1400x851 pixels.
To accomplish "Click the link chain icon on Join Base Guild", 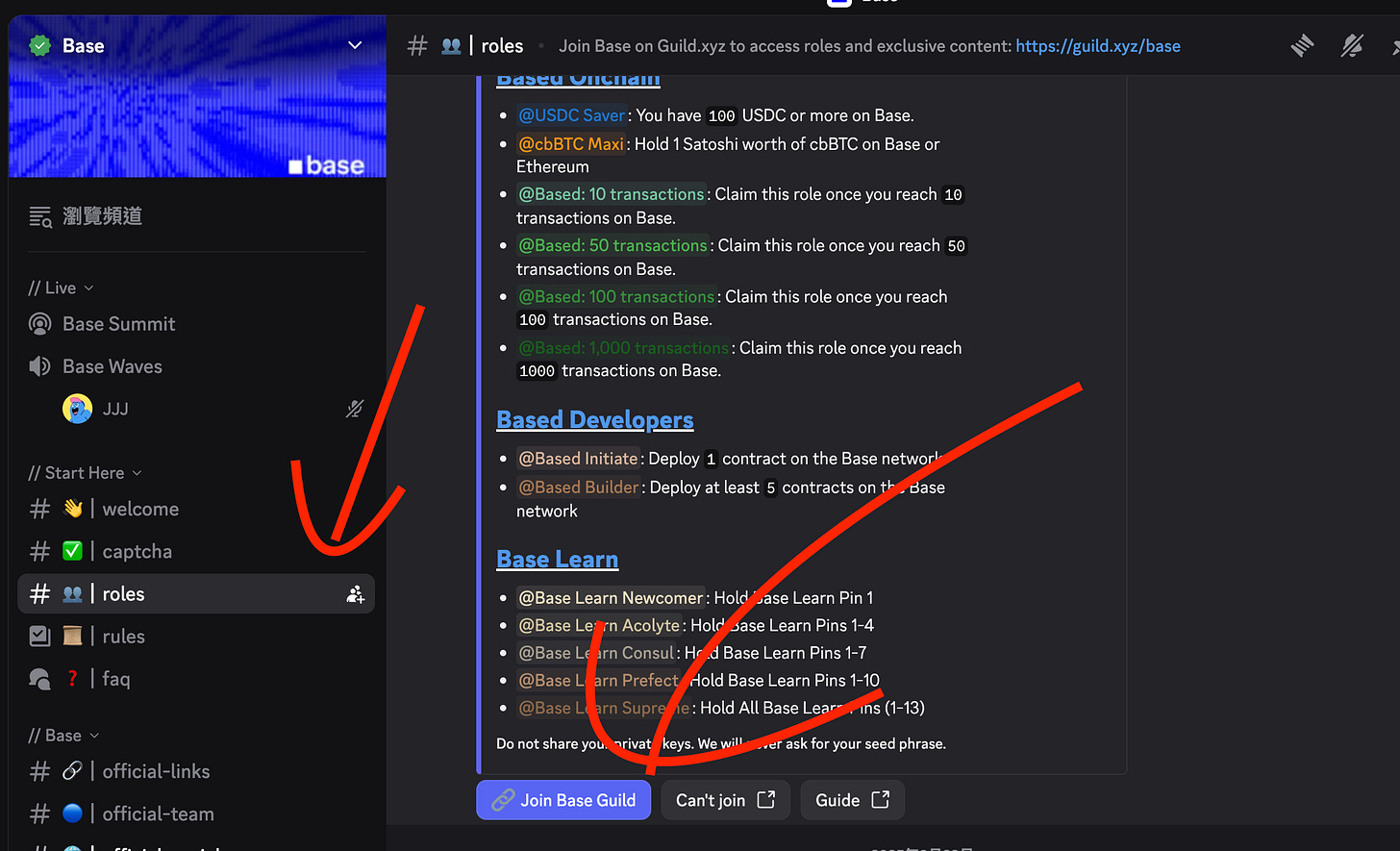I will (503, 800).
